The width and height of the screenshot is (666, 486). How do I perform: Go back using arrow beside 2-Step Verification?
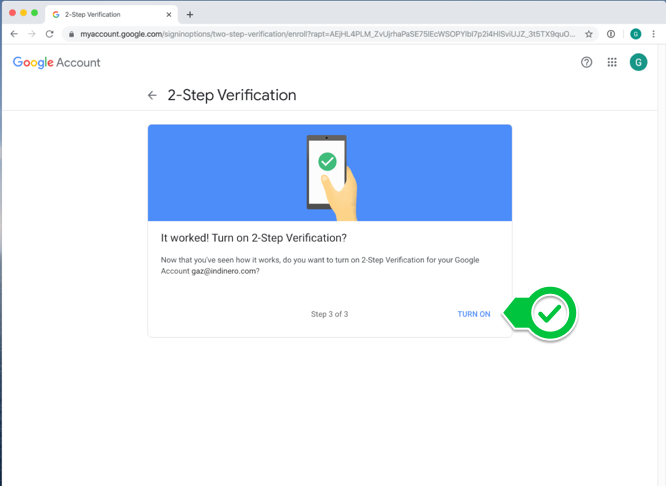point(152,95)
